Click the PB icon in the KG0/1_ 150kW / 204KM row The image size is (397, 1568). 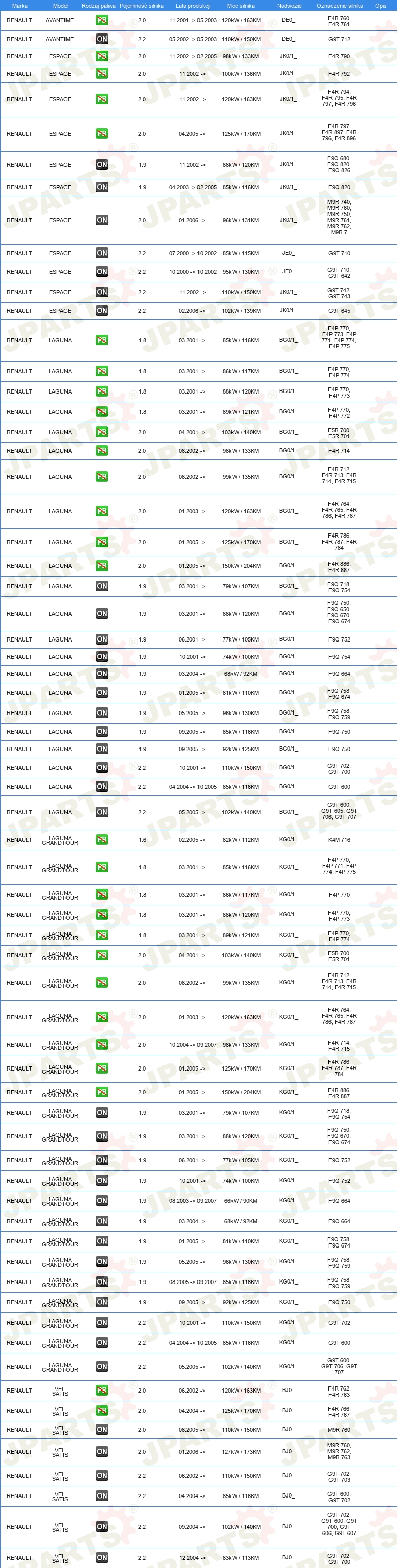tap(102, 1092)
